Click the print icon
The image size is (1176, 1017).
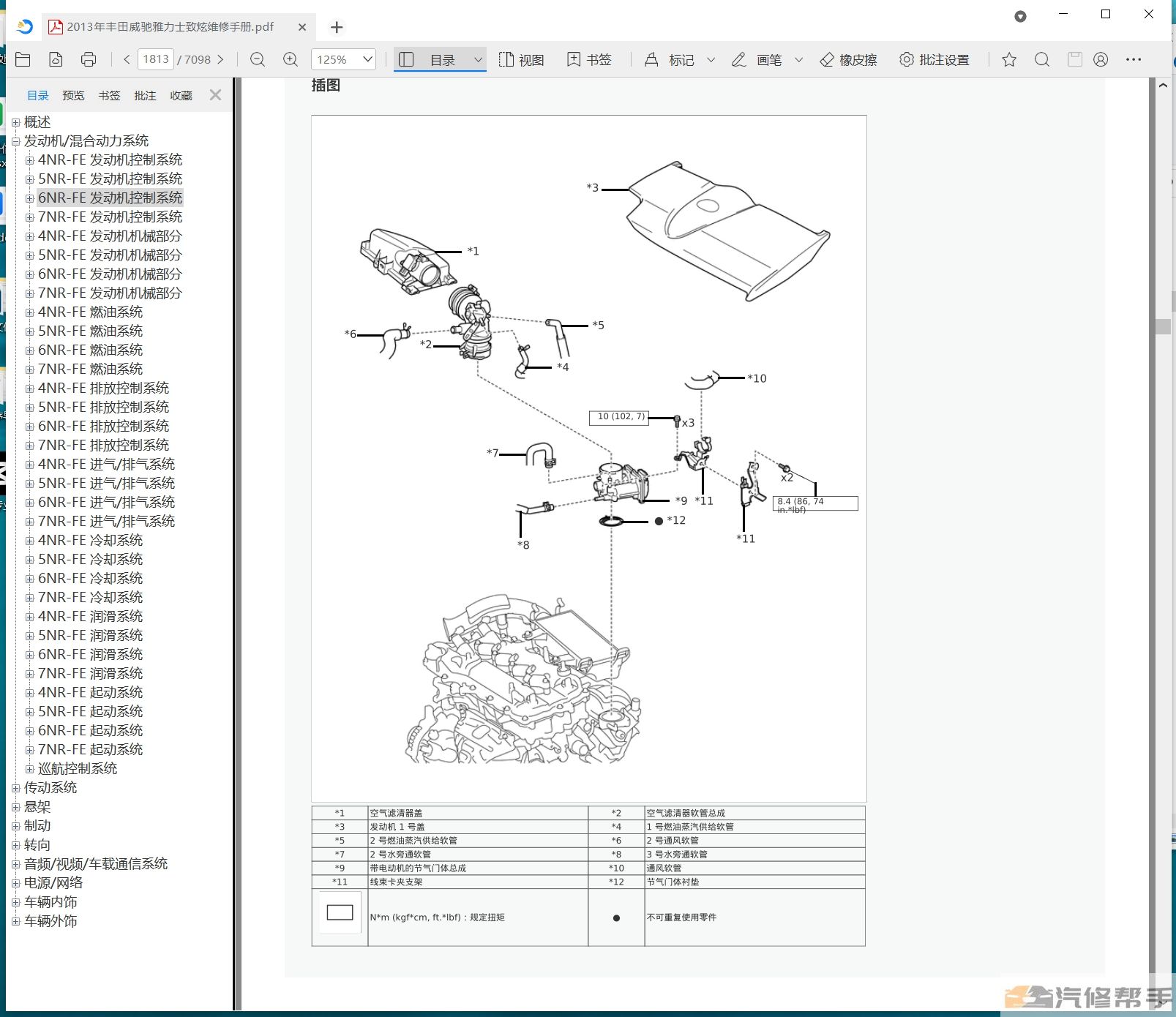(89, 60)
